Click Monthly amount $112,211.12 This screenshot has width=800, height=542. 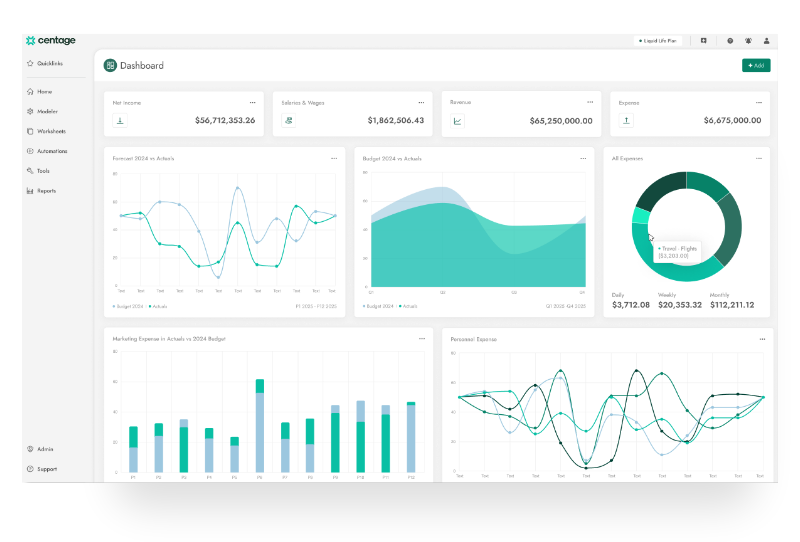click(x=732, y=305)
